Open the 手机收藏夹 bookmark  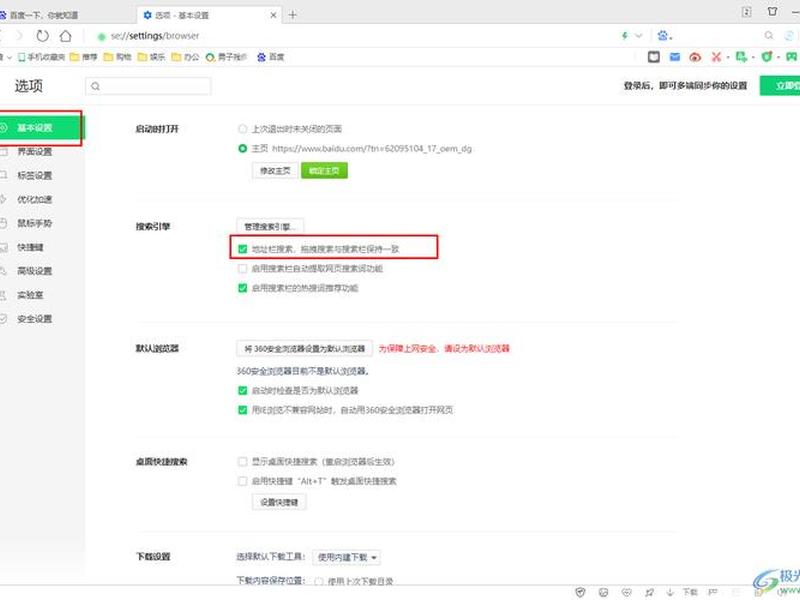point(41,57)
